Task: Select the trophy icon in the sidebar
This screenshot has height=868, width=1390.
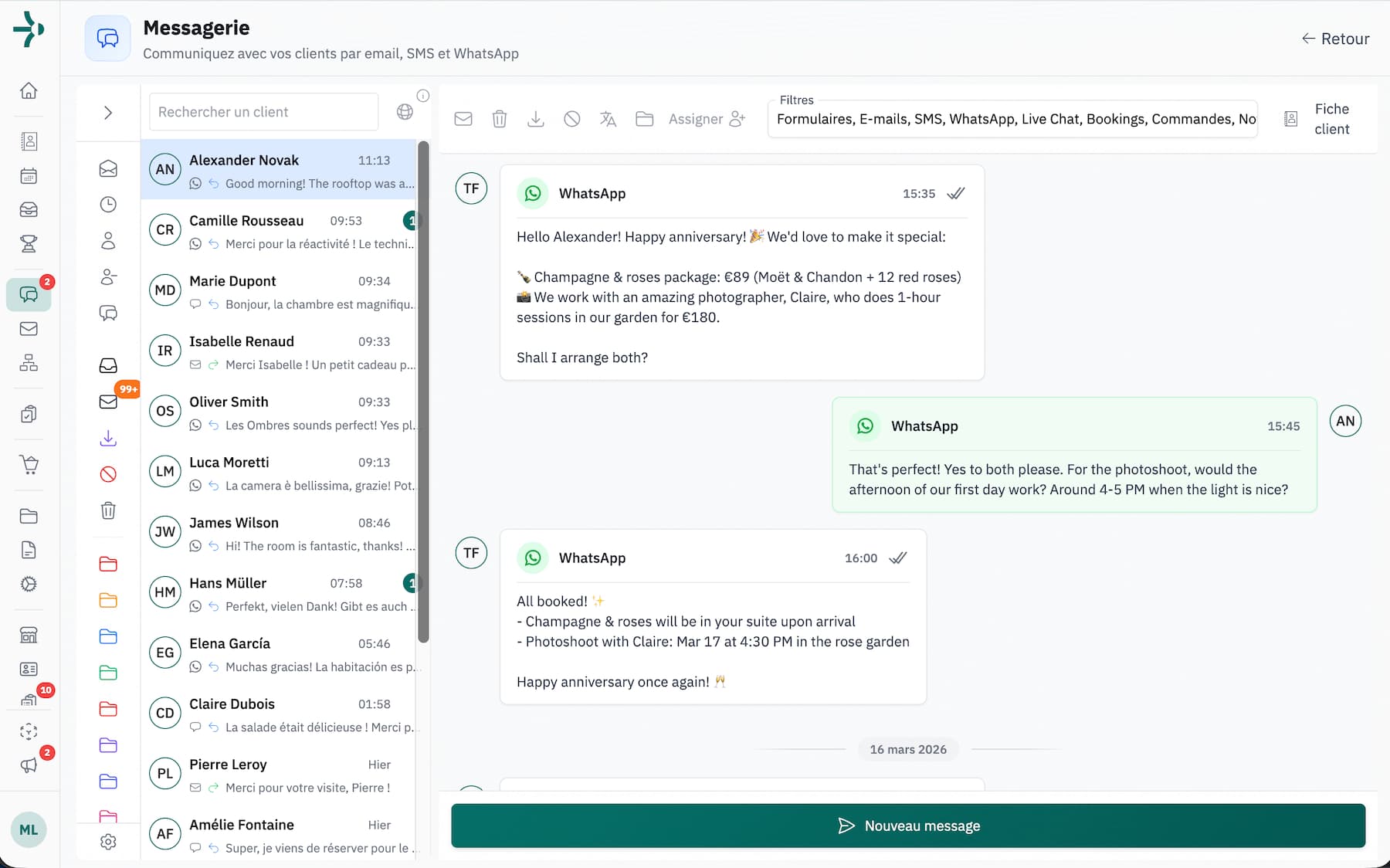Action: (29, 244)
